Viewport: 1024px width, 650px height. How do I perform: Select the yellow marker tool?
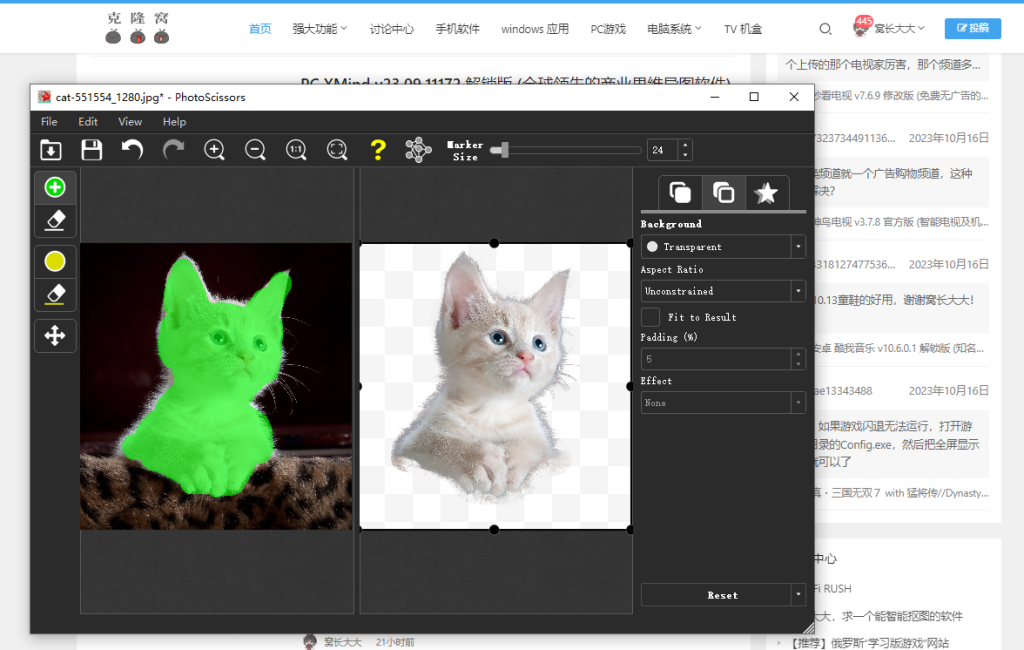[55, 261]
